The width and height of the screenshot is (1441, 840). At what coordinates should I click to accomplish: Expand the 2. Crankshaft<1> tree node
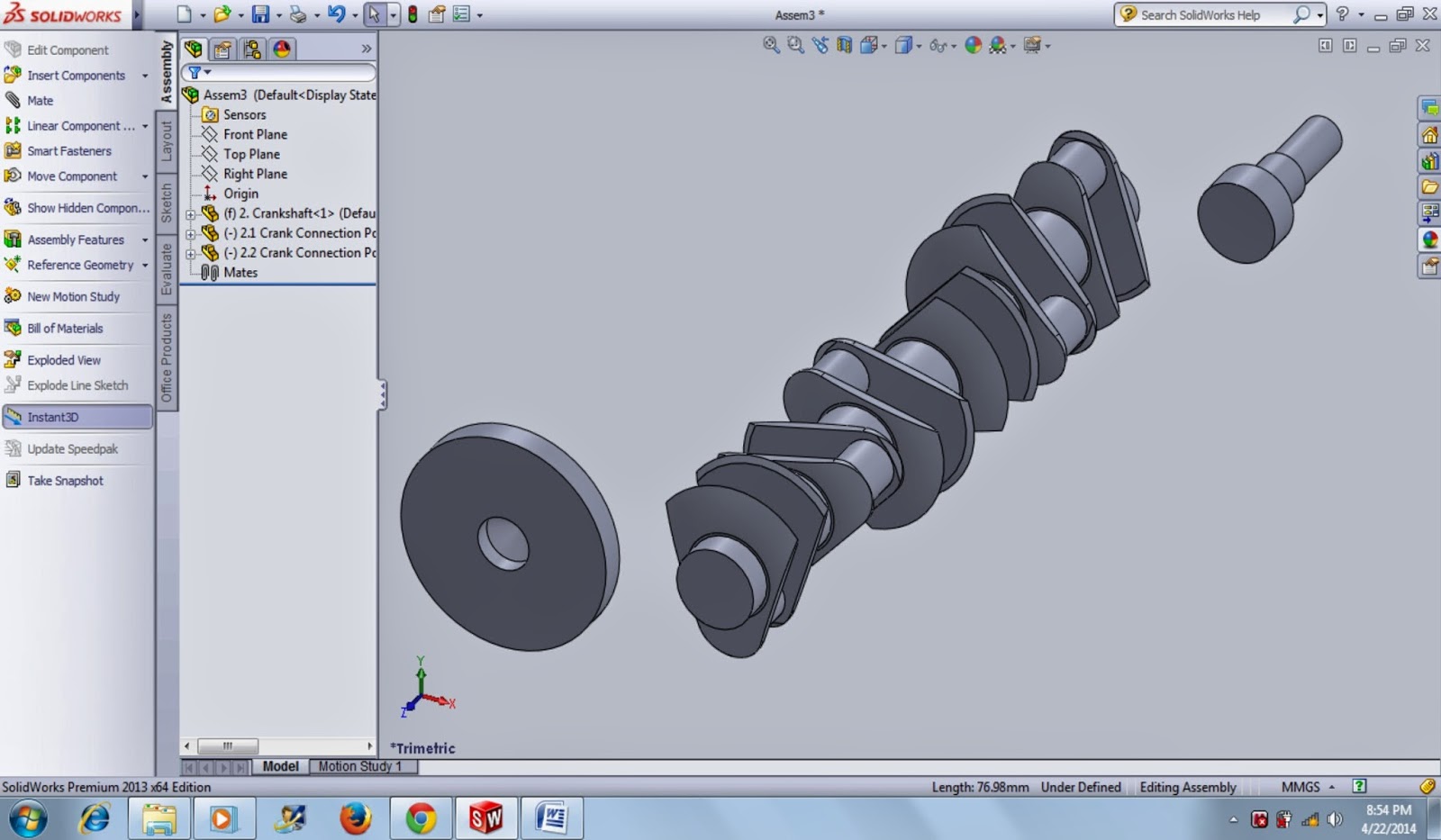click(x=190, y=214)
